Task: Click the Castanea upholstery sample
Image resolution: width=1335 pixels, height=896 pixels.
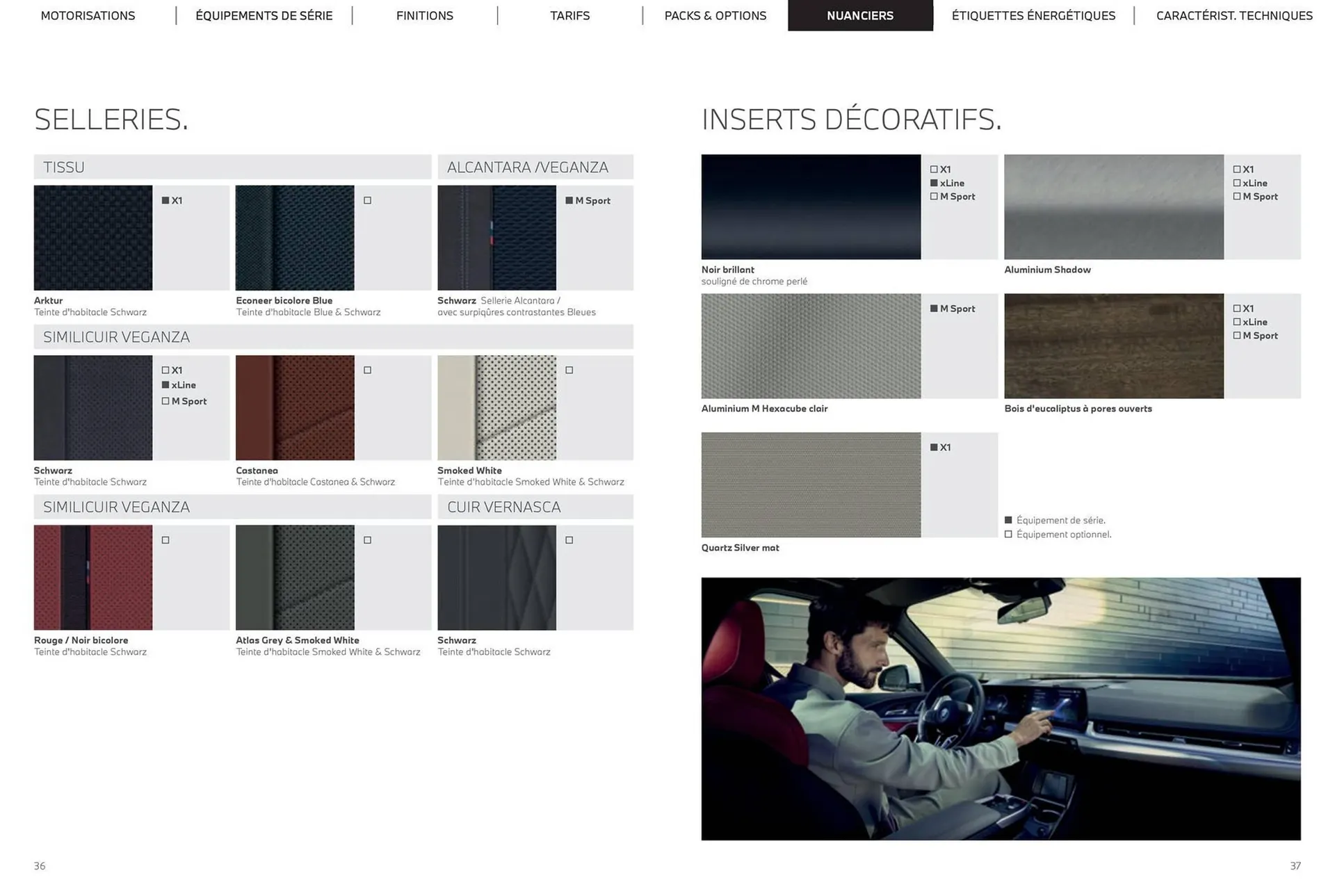Action: [295, 407]
